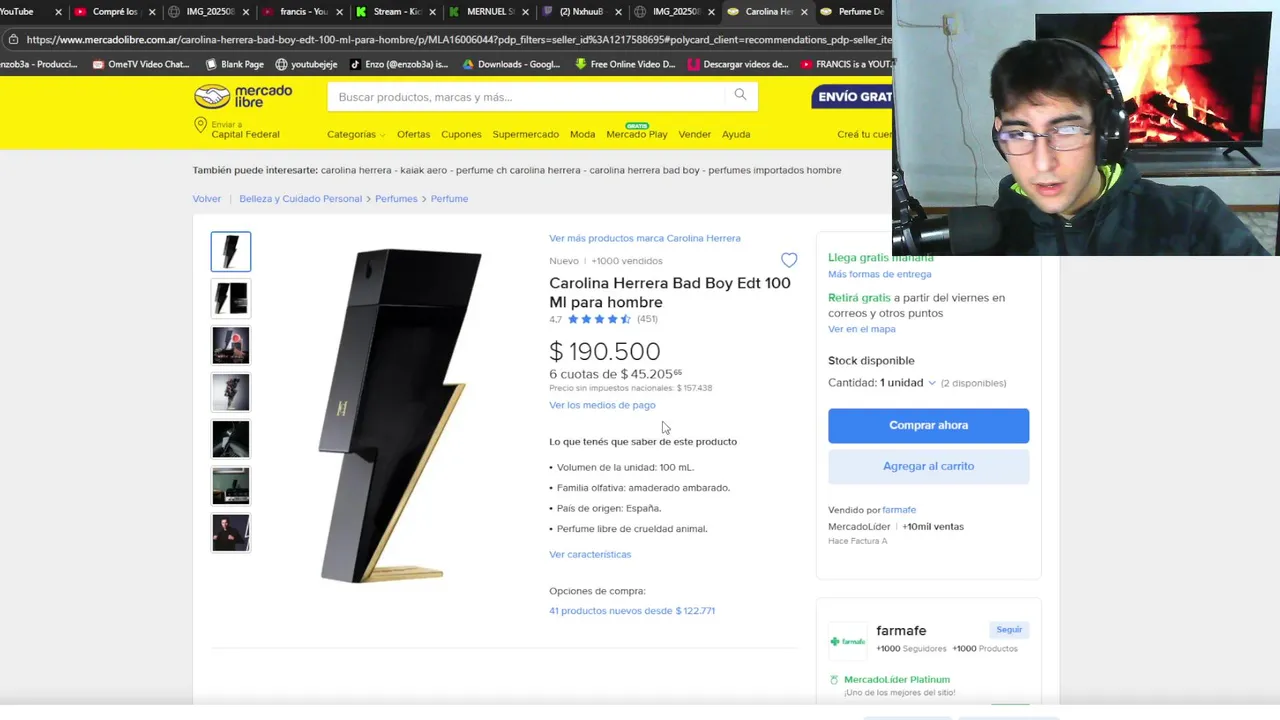Select the second product thumbnail image
Screen dimensions: 1280x720
click(231, 298)
